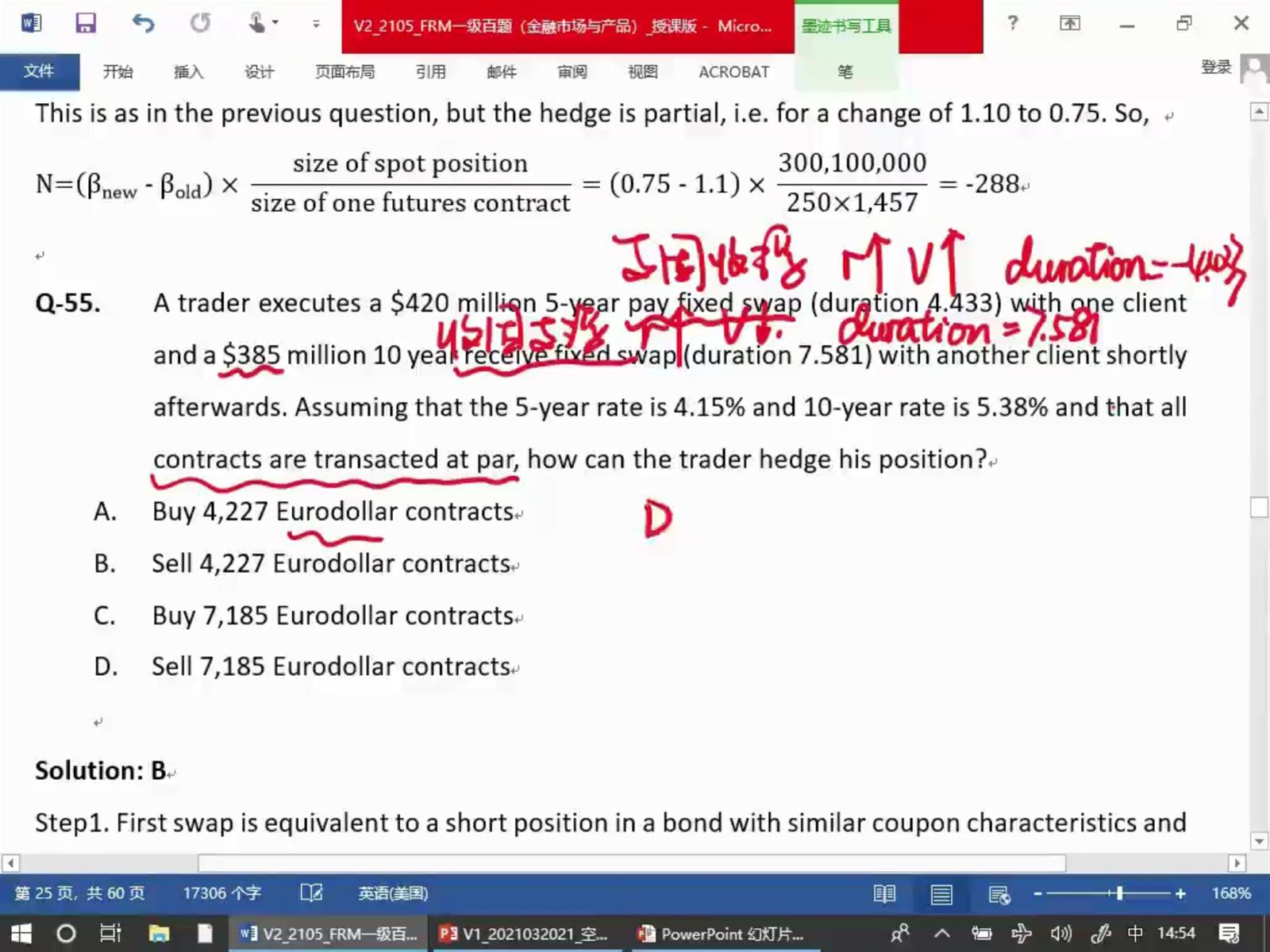
Task: Save the document with the floppy disk icon
Action: point(86,23)
